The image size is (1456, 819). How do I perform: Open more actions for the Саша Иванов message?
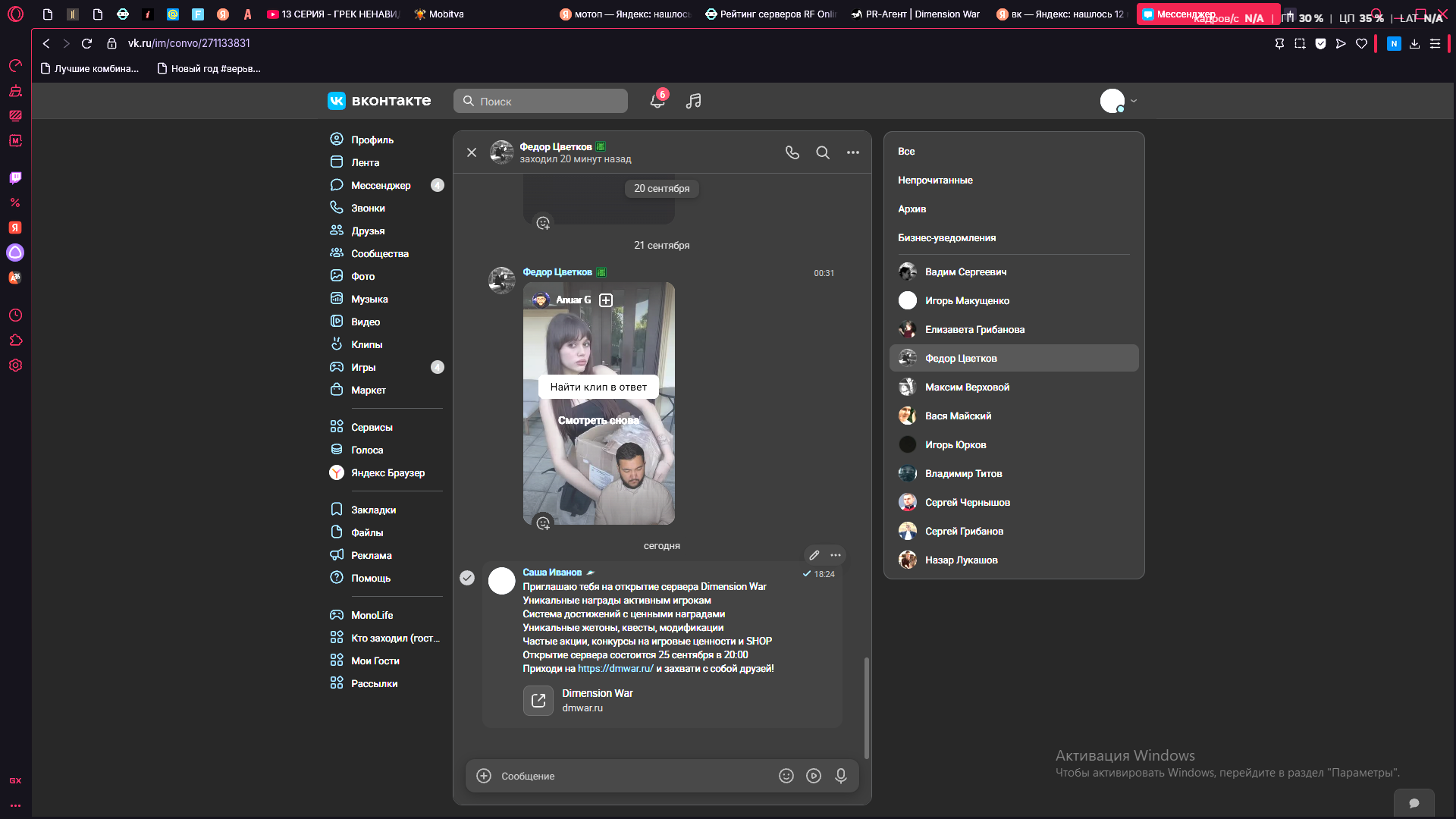836,555
